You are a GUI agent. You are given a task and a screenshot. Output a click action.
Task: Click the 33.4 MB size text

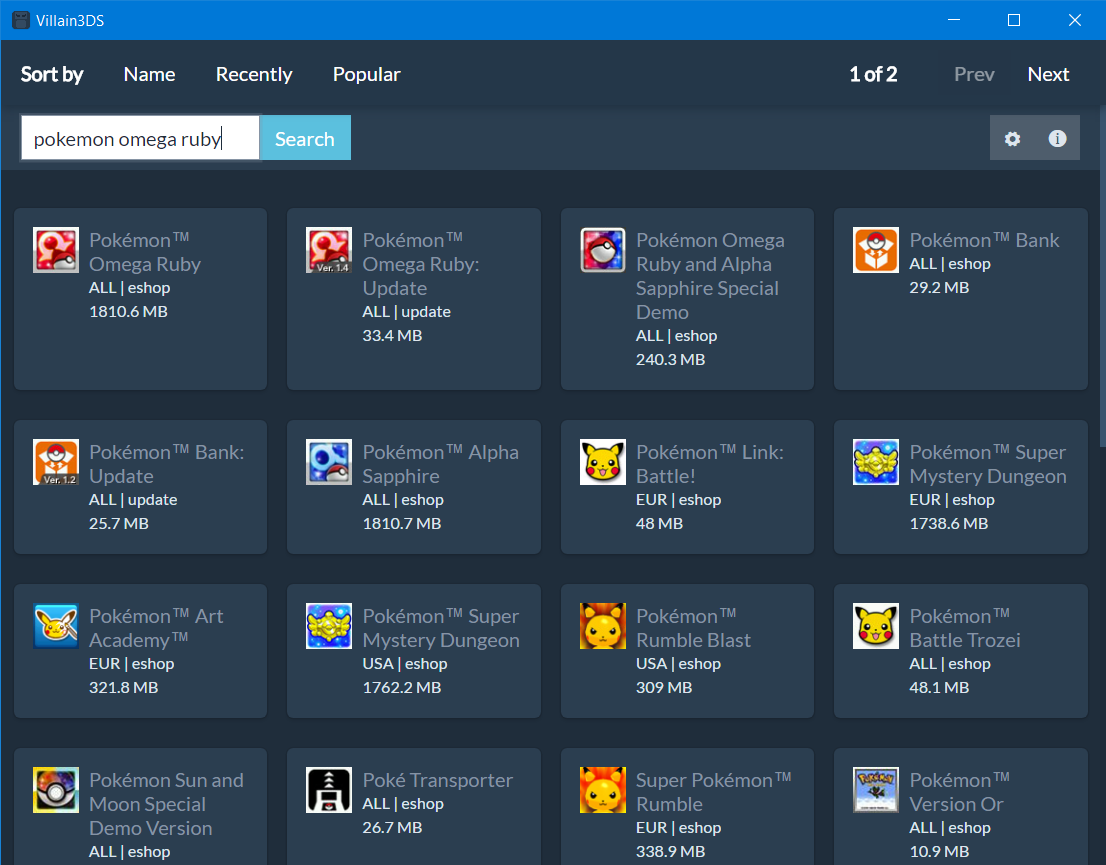[x=392, y=335]
